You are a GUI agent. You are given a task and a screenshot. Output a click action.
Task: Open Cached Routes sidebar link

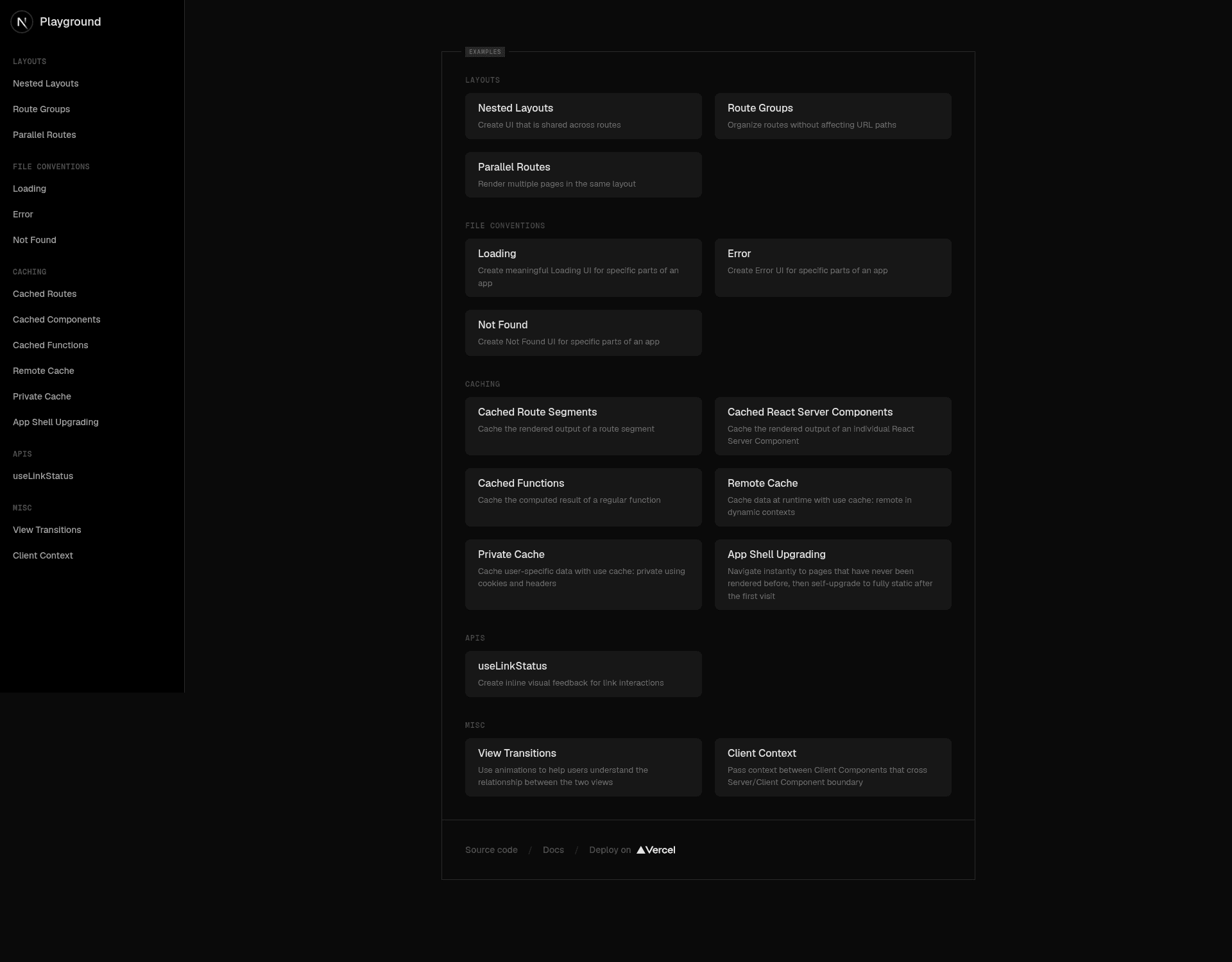tap(44, 294)
